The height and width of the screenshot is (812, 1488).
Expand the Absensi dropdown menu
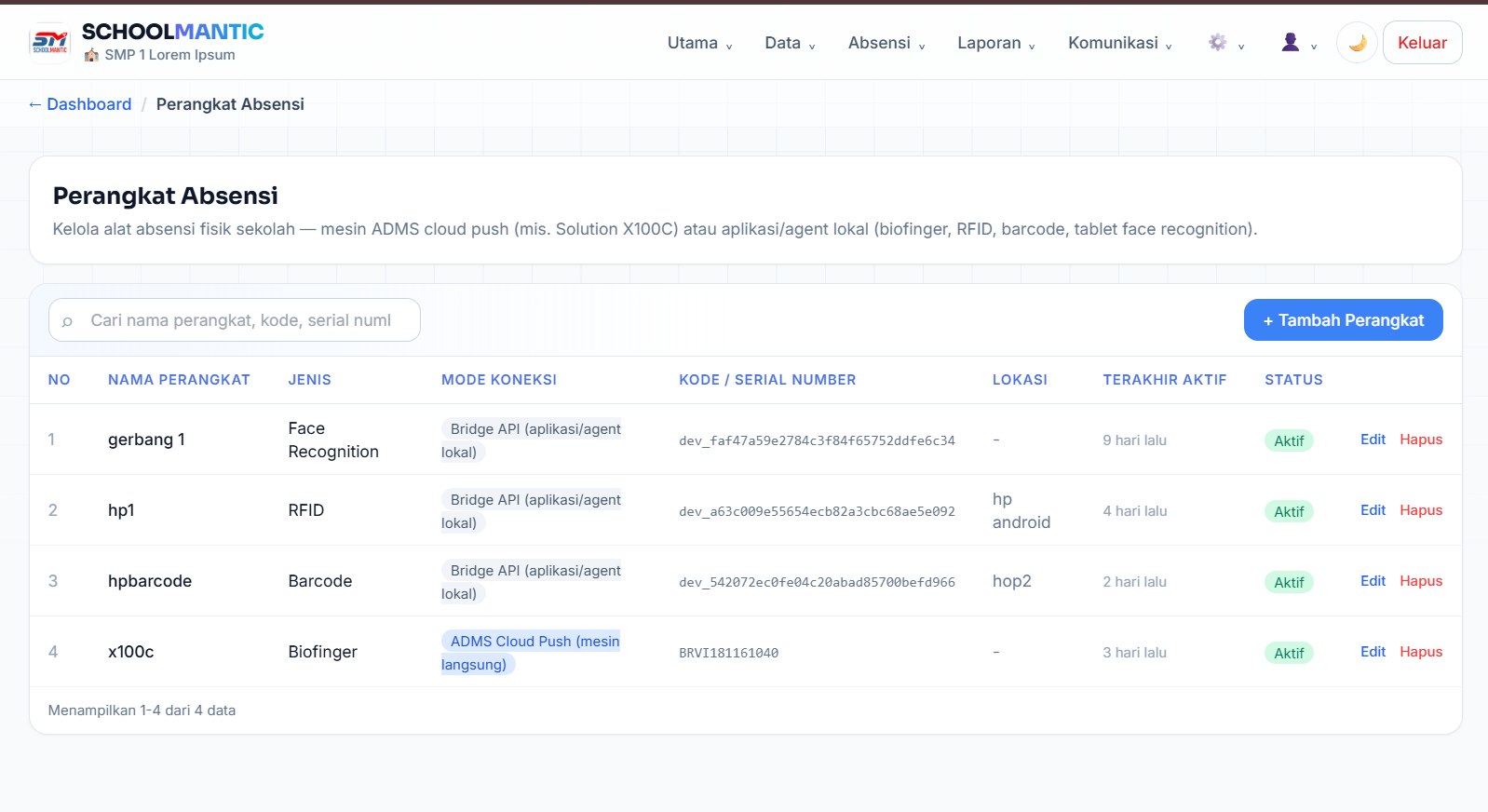[886, 43]
